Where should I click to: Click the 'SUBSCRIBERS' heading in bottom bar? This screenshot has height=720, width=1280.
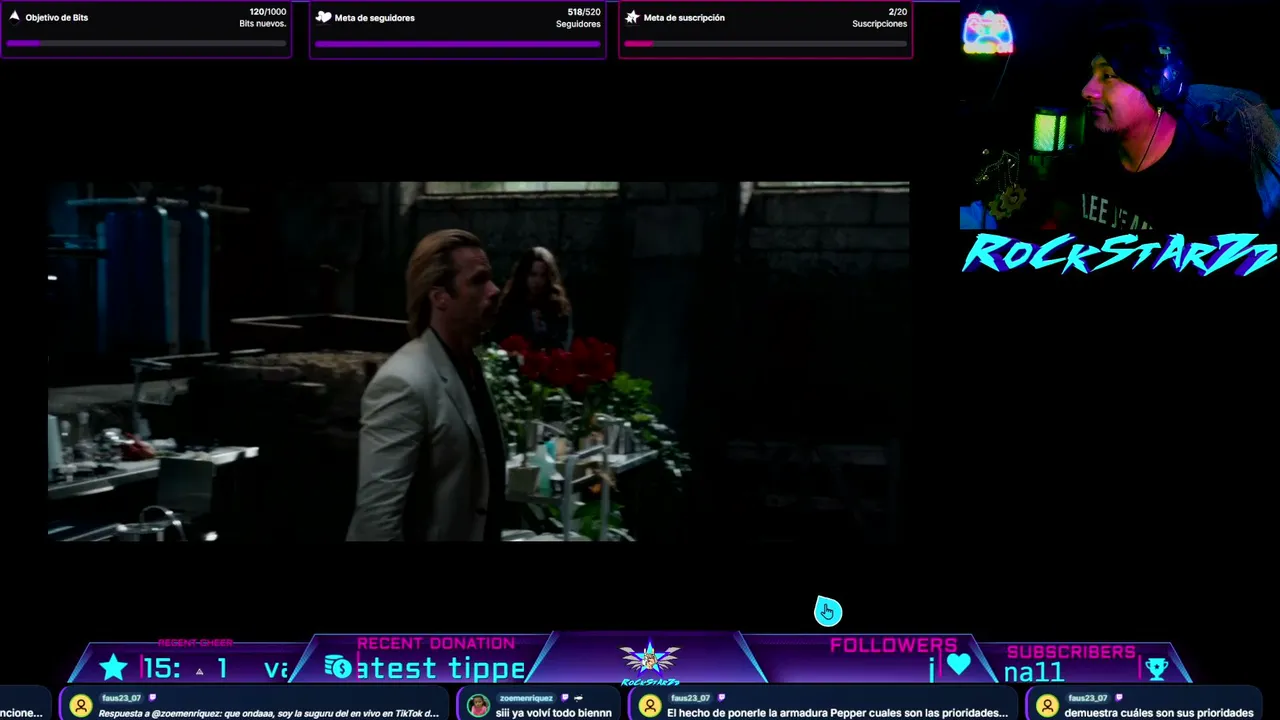point(1071,652)
